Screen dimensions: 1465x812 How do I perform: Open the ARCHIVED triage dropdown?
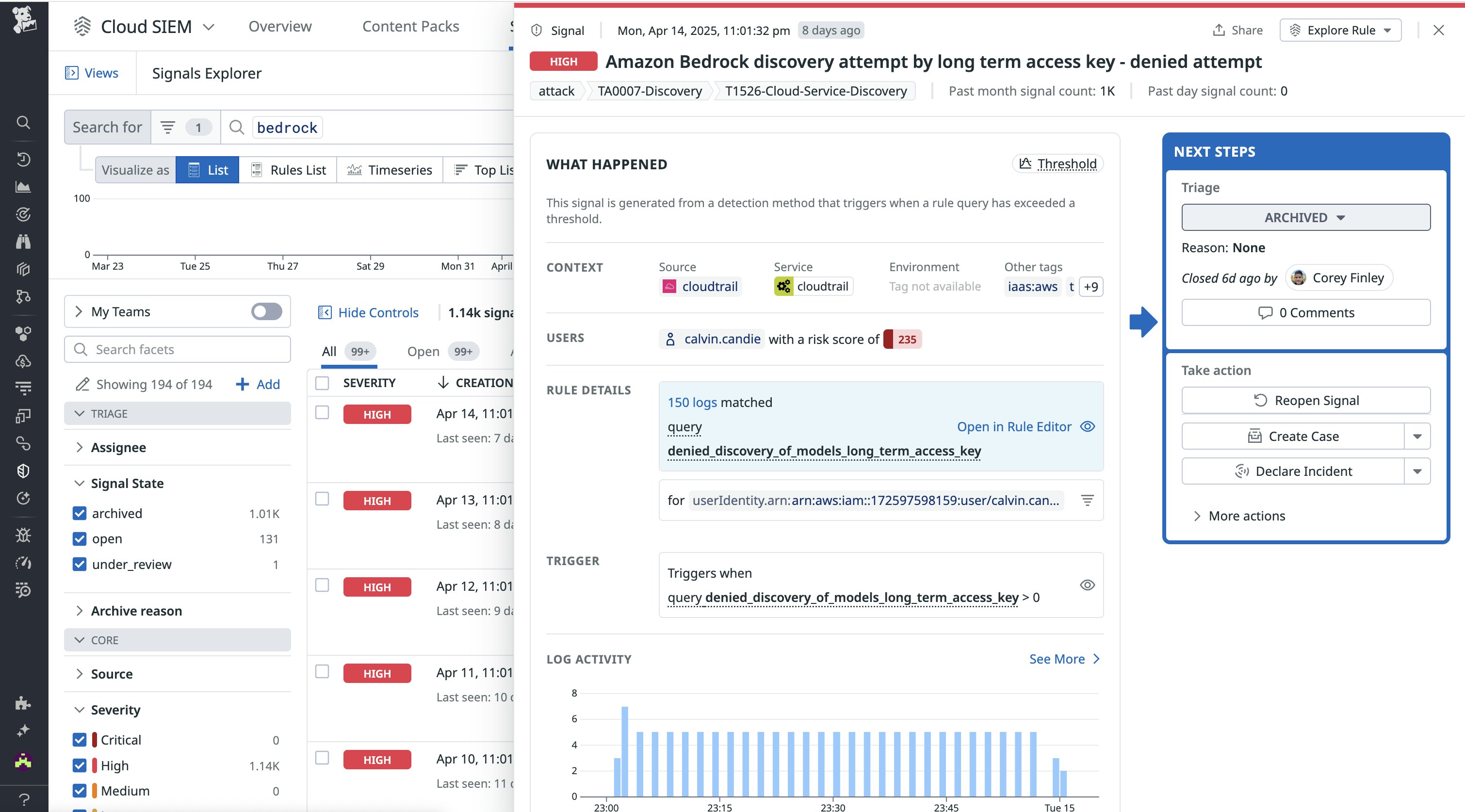tap(1305, 218)
